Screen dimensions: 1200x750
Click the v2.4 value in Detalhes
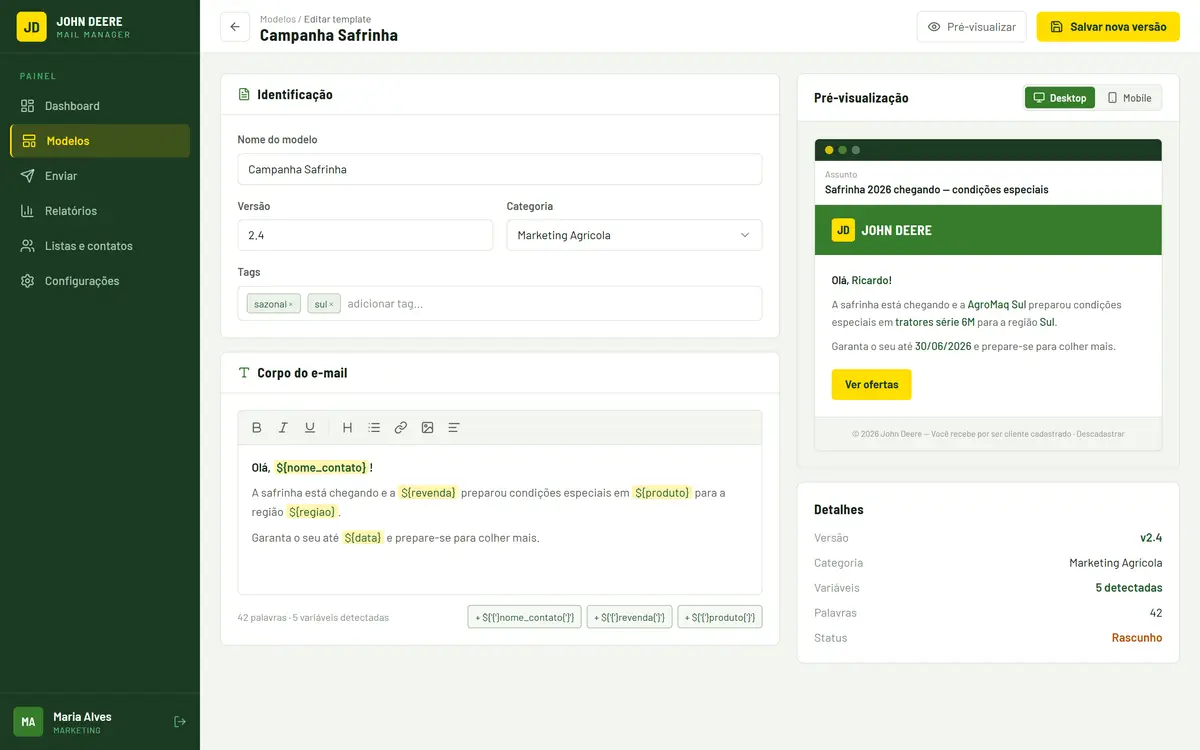click(1151, 538)
